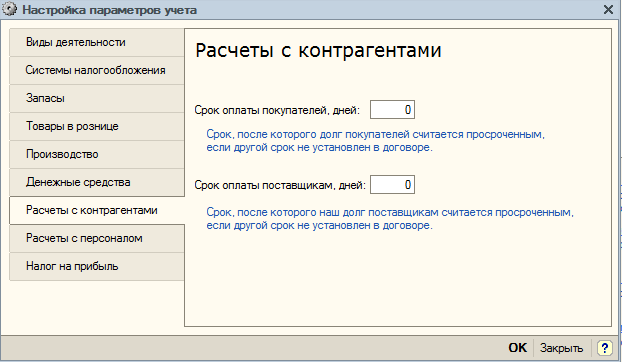Click the Срок оплаты покупателей, дней label
Viewport: 622px width, 362px height.
[x=277, y=110]
